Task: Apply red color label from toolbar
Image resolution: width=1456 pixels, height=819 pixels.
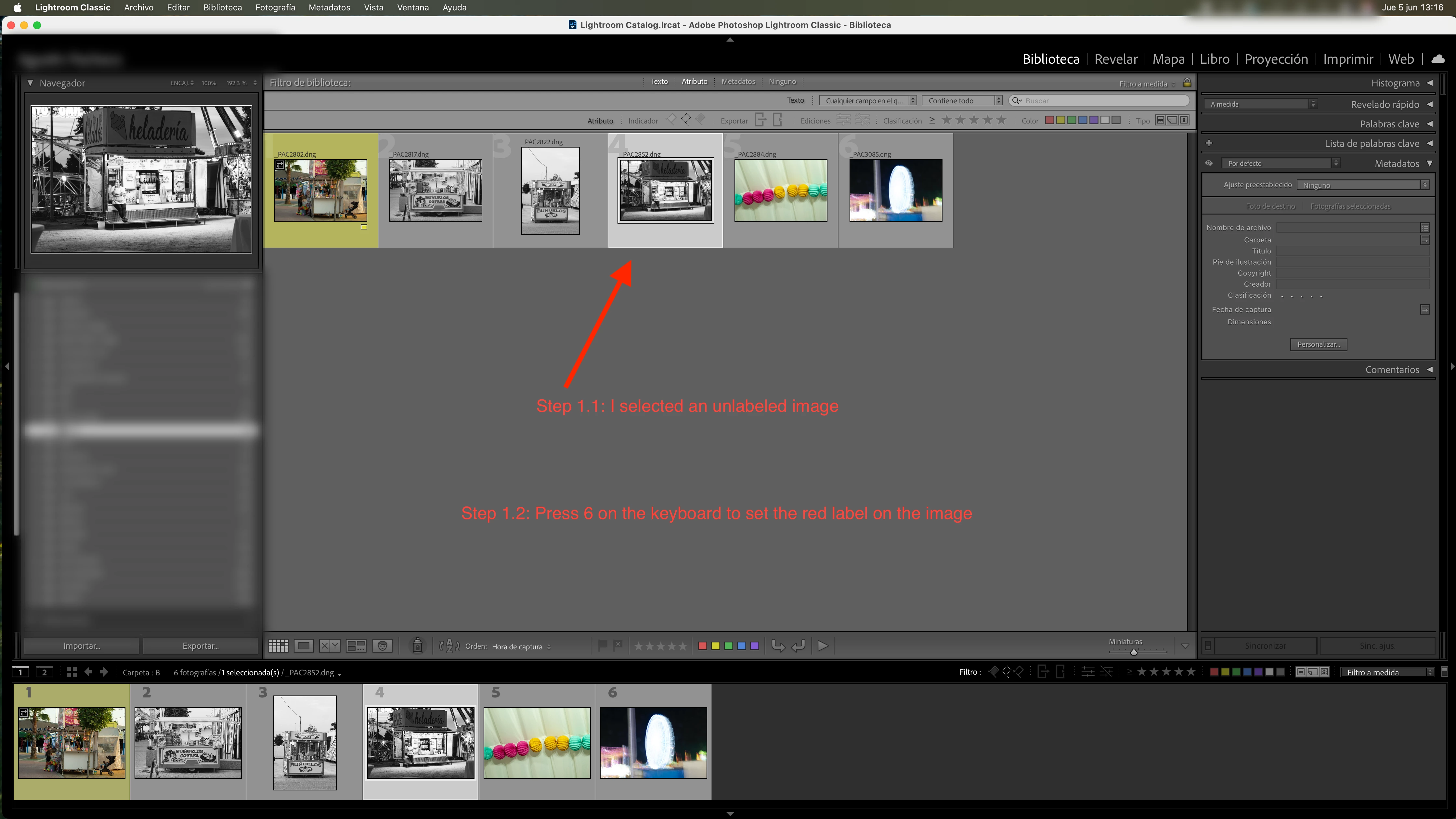Action: pyautogui.click(x=702, y=645)
